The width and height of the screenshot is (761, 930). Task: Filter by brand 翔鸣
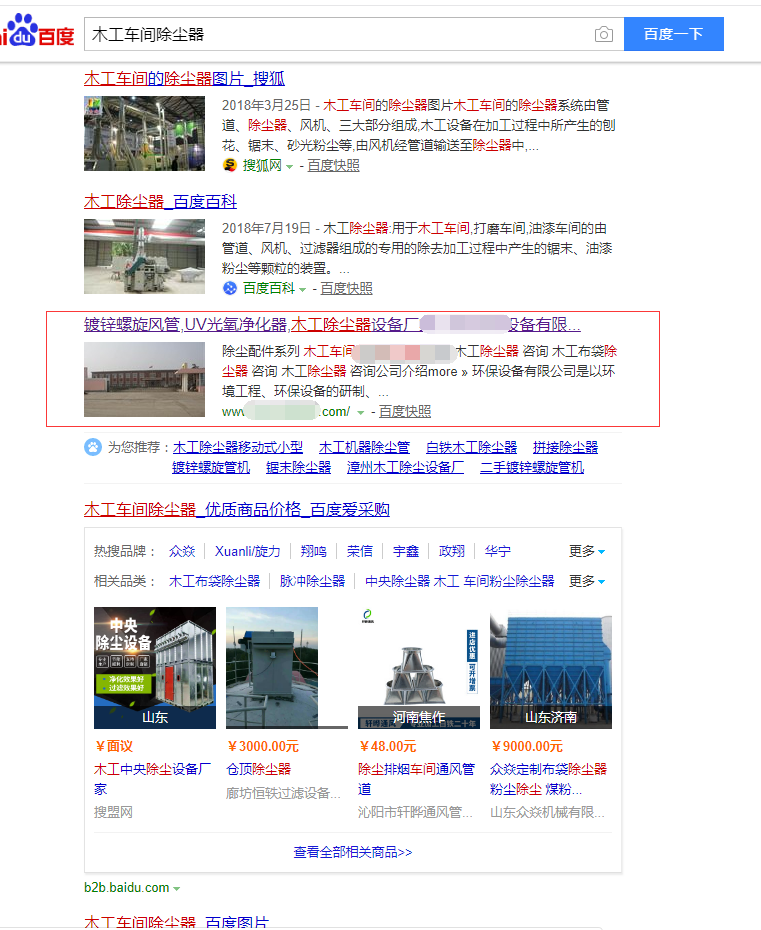(x=314, y=551)
